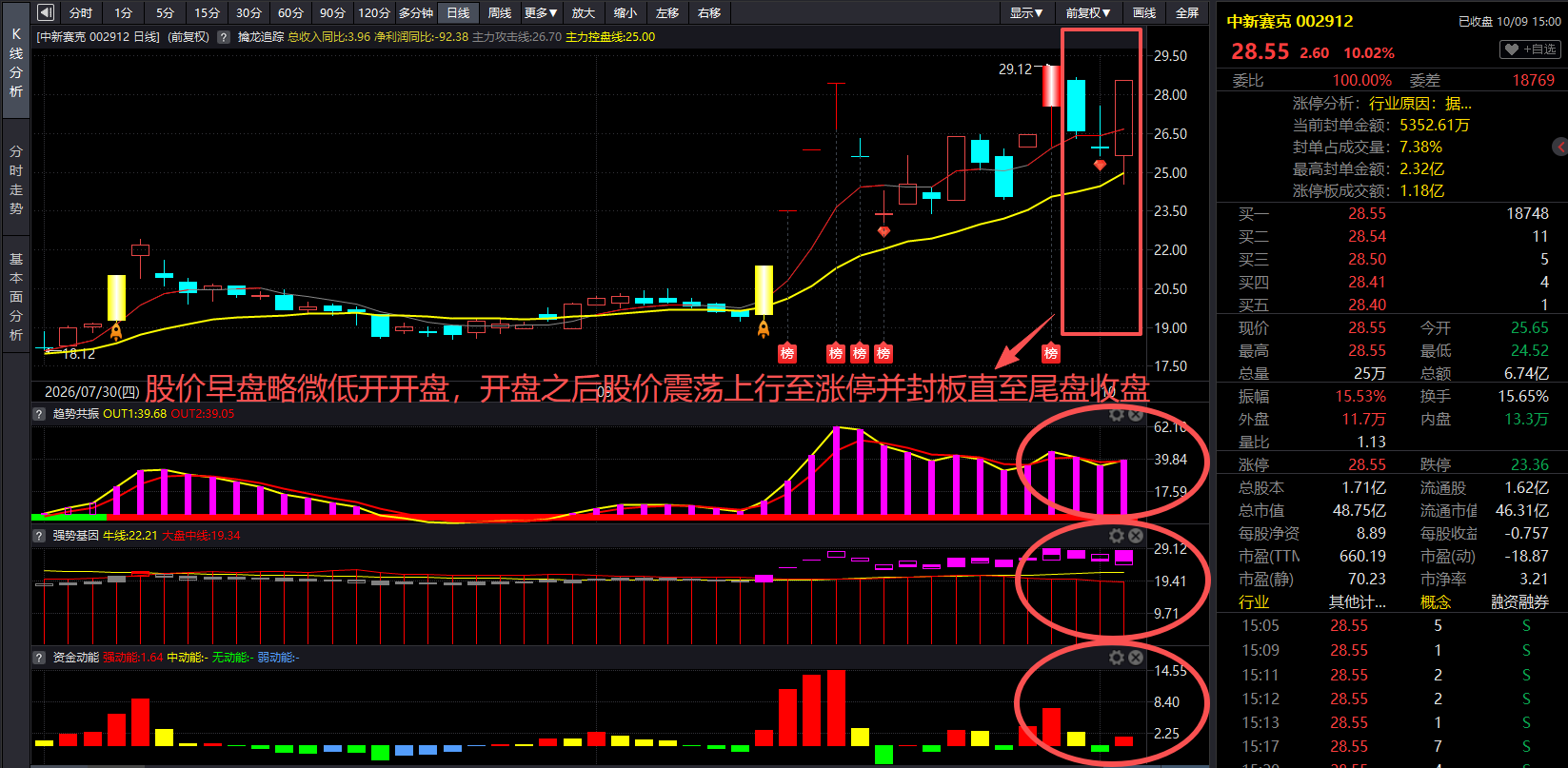Click the red diamond marker below the latest candles
The height and width of the screenshot is (768, 1568).
[x=1100, y=166]
